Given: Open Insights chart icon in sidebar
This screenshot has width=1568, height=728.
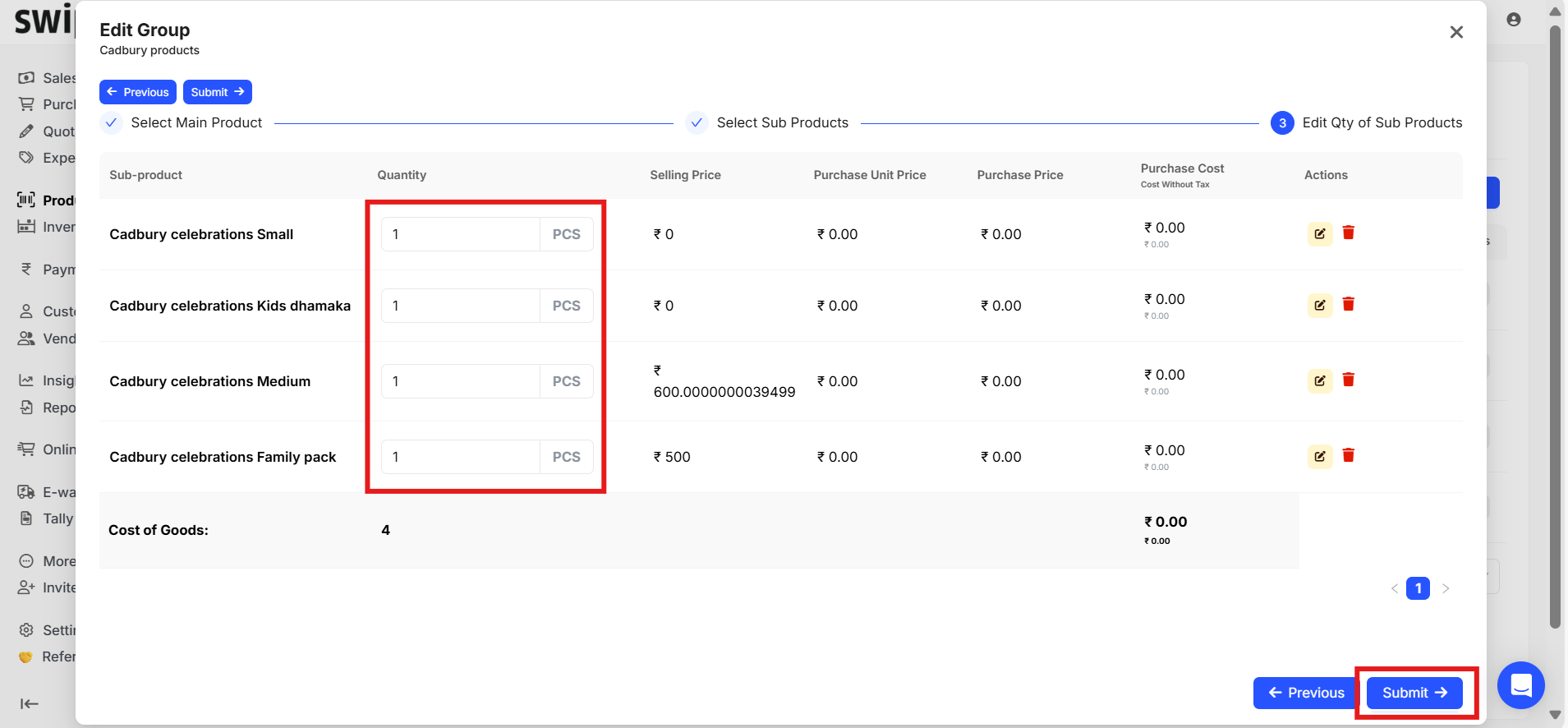Looking at the screenshot, I should point(26,380).
